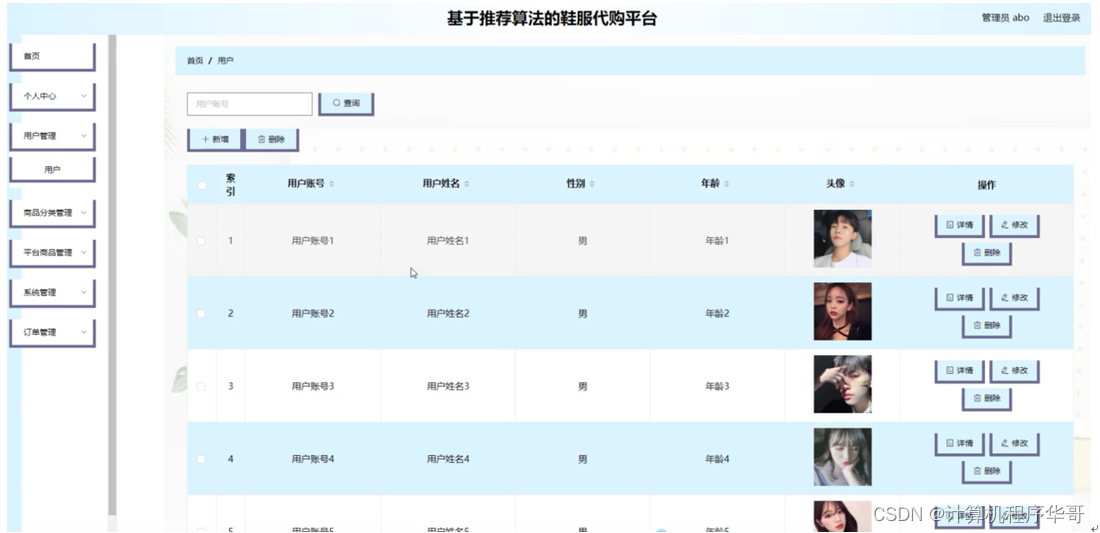Screen dimensions: 1100x533
Task: Expand the 用户管理 sidebar menu
Action: [52, 137]
